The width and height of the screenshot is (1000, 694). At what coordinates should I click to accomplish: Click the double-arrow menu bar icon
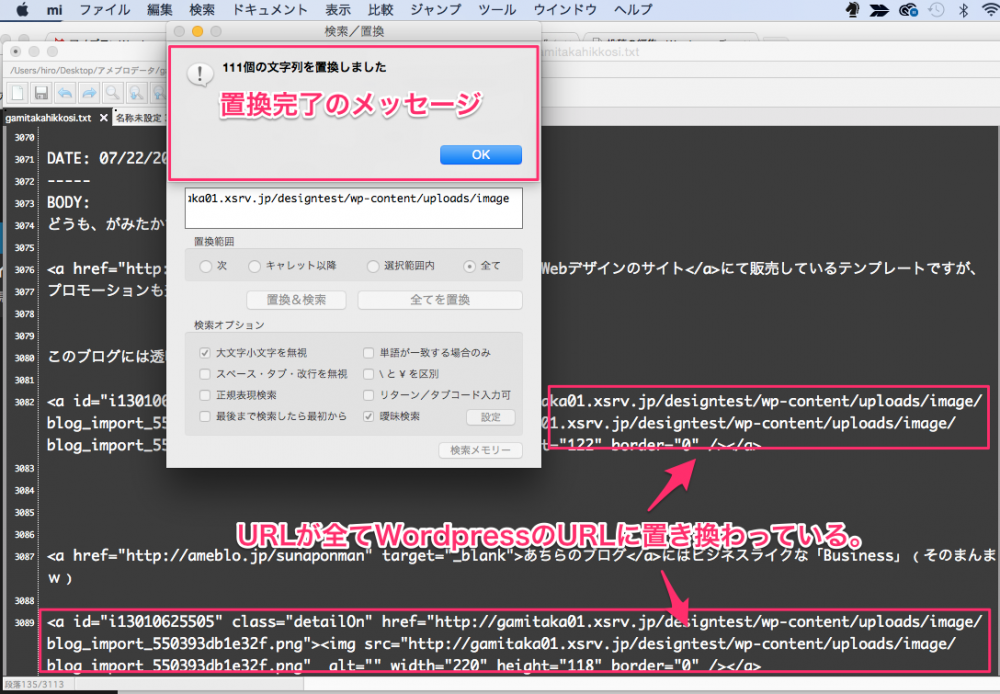pos(879,10)
